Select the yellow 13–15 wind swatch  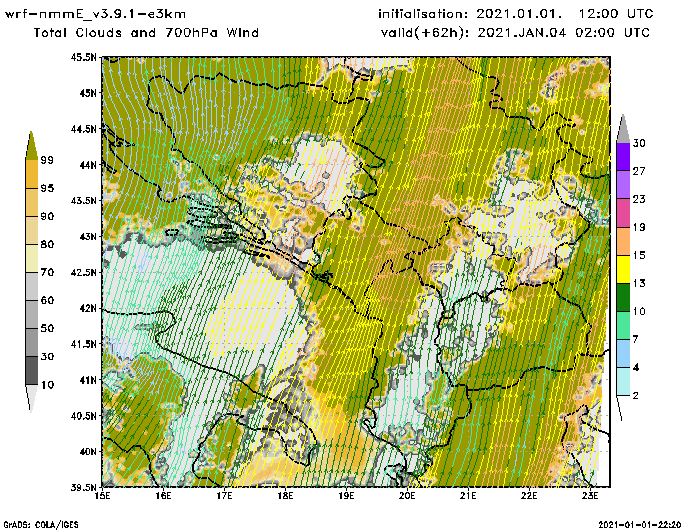(x=623, y=269)
